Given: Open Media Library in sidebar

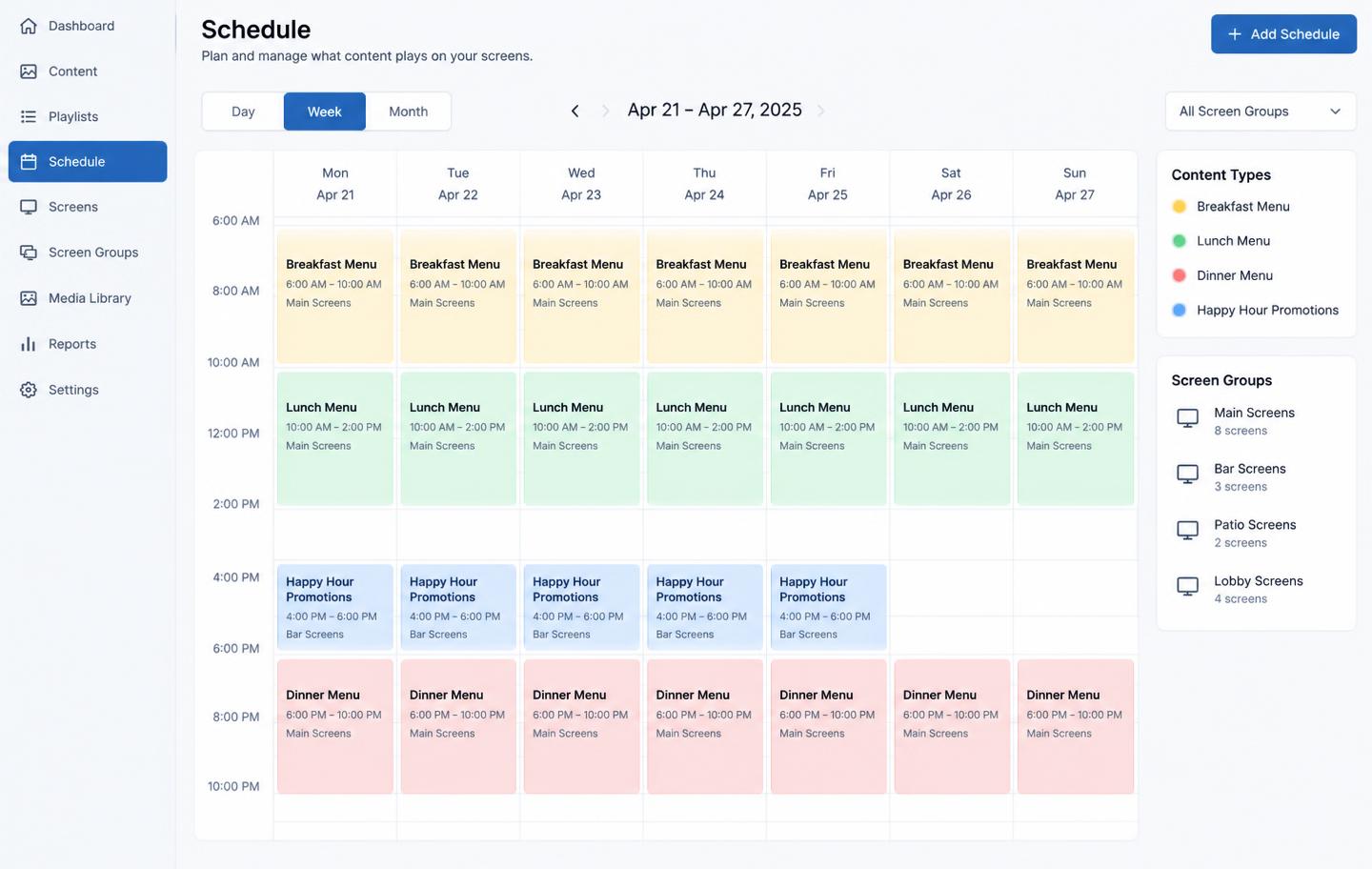Looking at the screenshot, I should (88, 298).
